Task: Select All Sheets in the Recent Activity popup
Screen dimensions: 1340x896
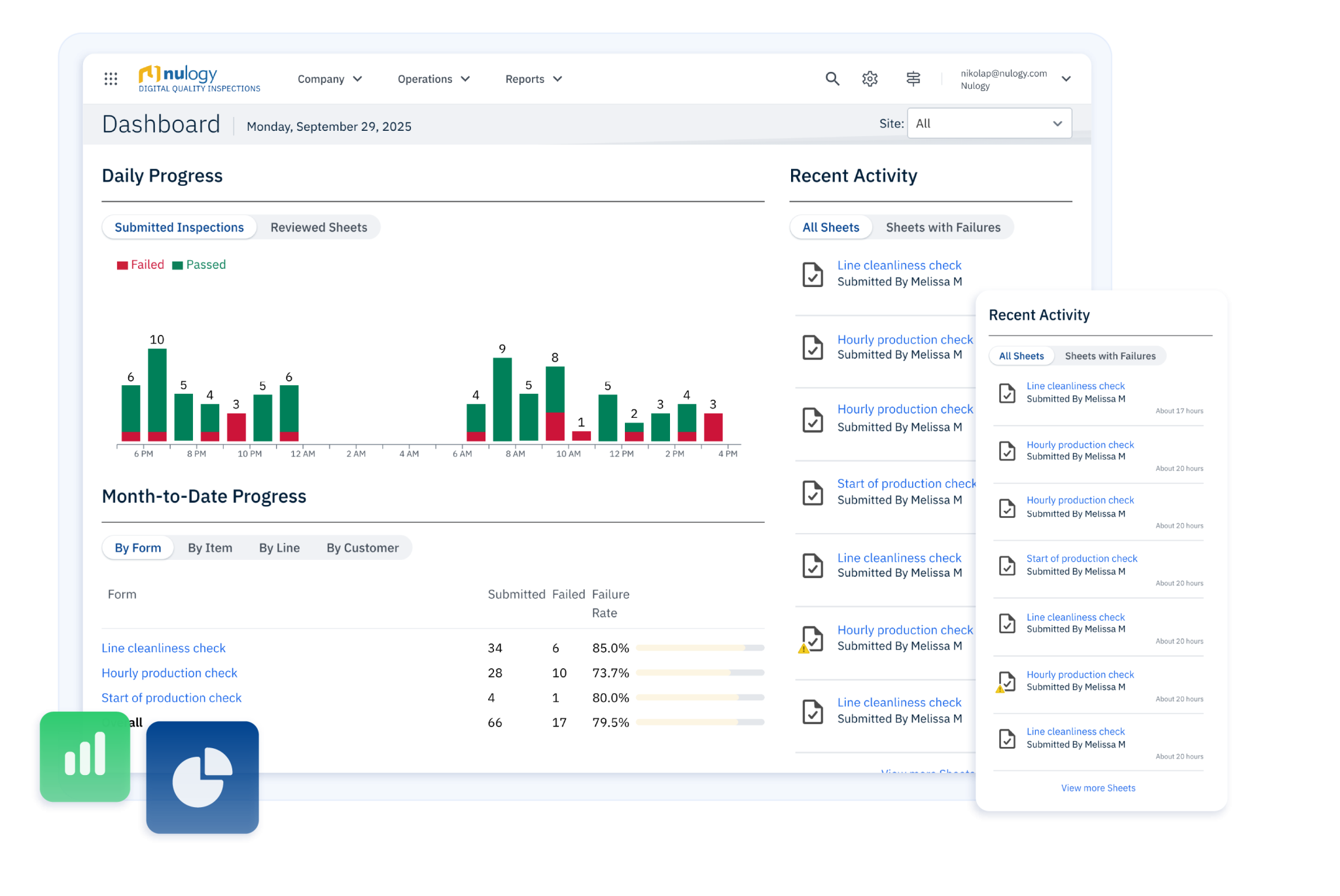Action: [1021, 356]
